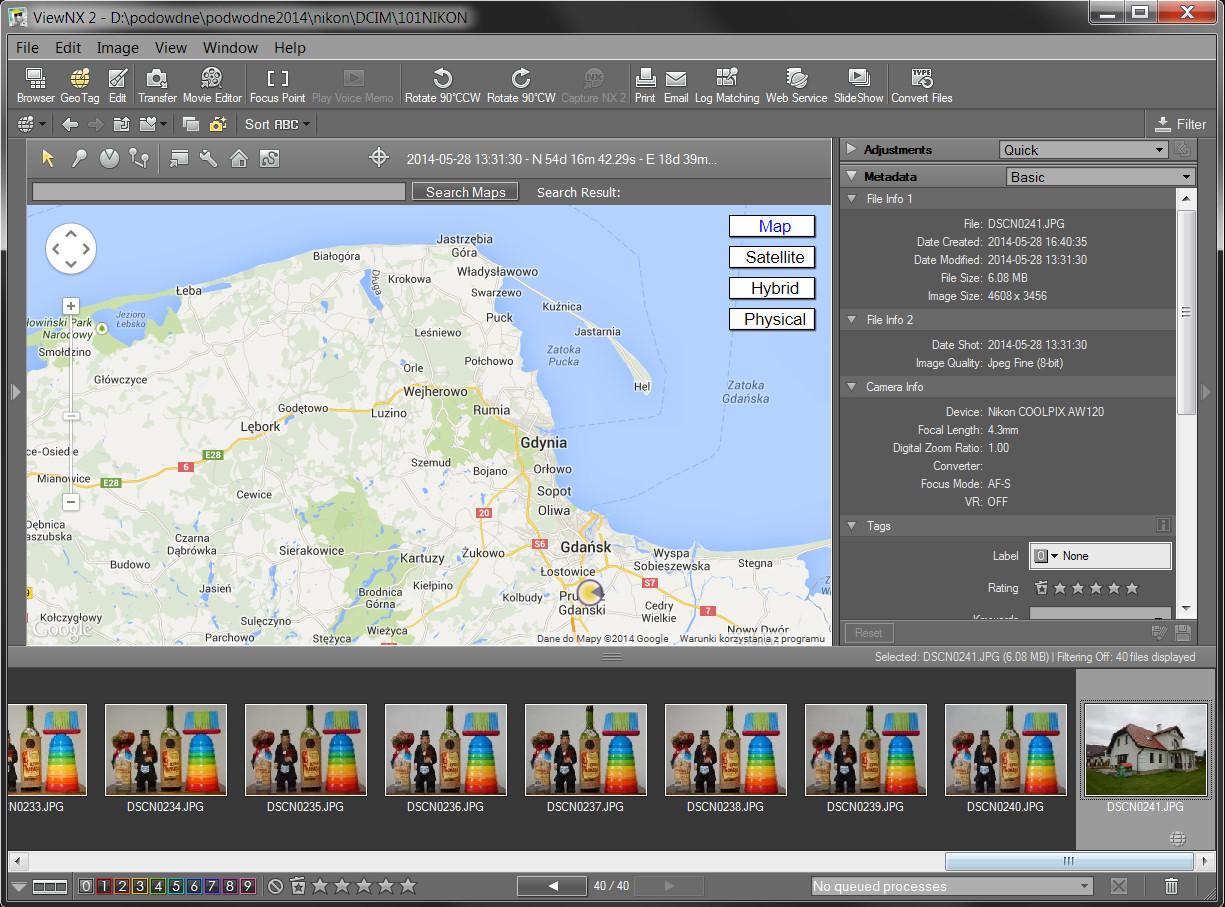The image size is (1225, 907).
Task: Select the map pin tool
Action: click(79, 158)
